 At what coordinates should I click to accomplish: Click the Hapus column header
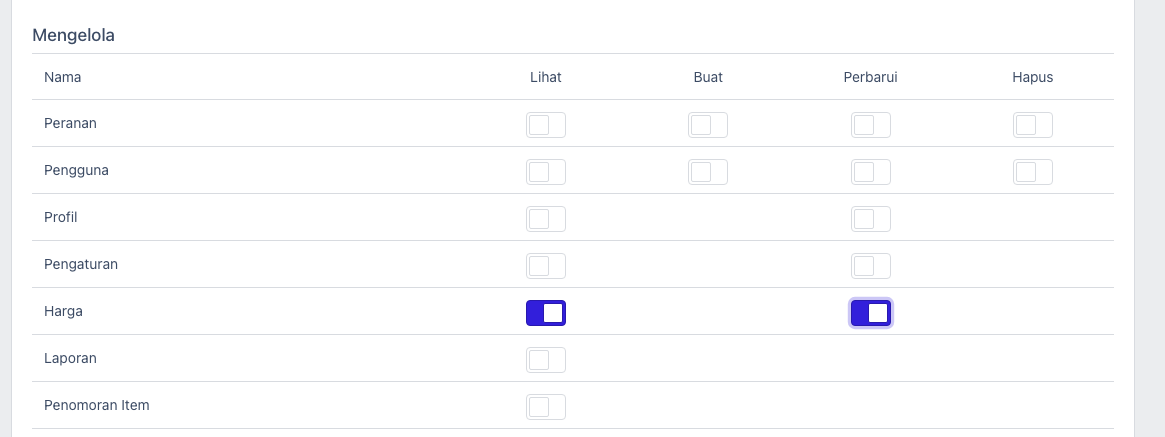[1033, 77]
